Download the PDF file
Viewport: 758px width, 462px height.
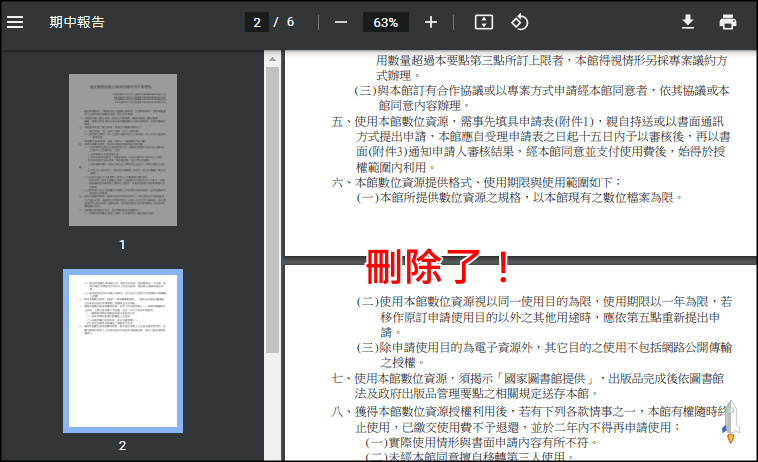pos(688,22)
